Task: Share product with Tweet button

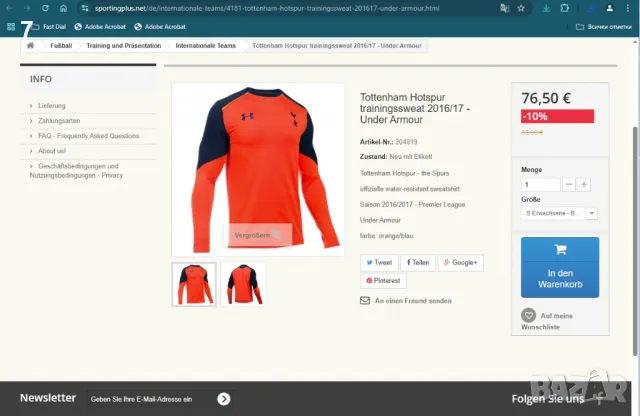Action: [x=379, y=263]
